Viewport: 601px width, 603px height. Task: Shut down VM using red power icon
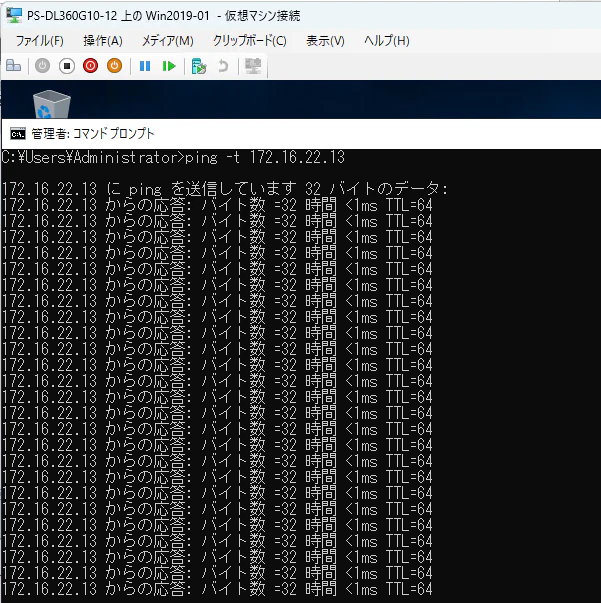pos(90,66)
